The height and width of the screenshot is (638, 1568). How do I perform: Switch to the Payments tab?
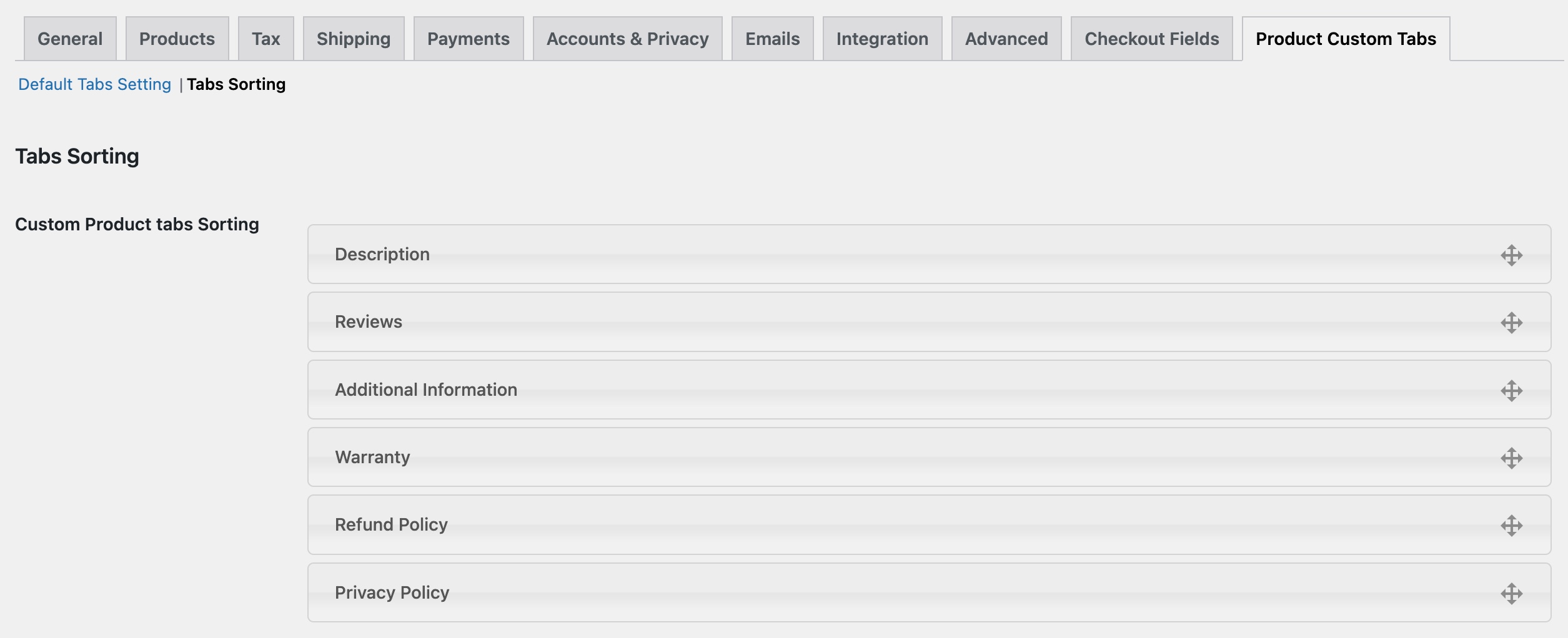click(468, 38)
